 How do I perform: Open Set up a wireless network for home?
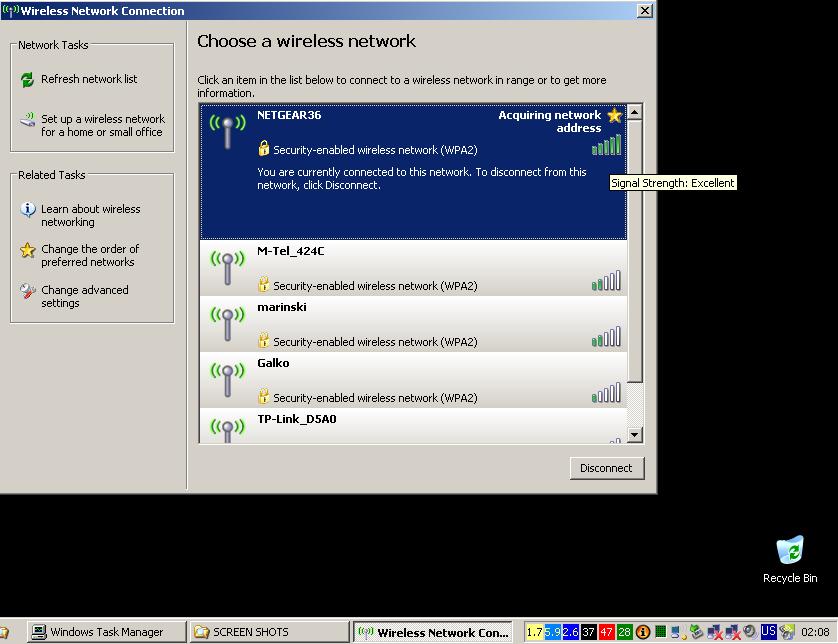(x=103, y=126)
